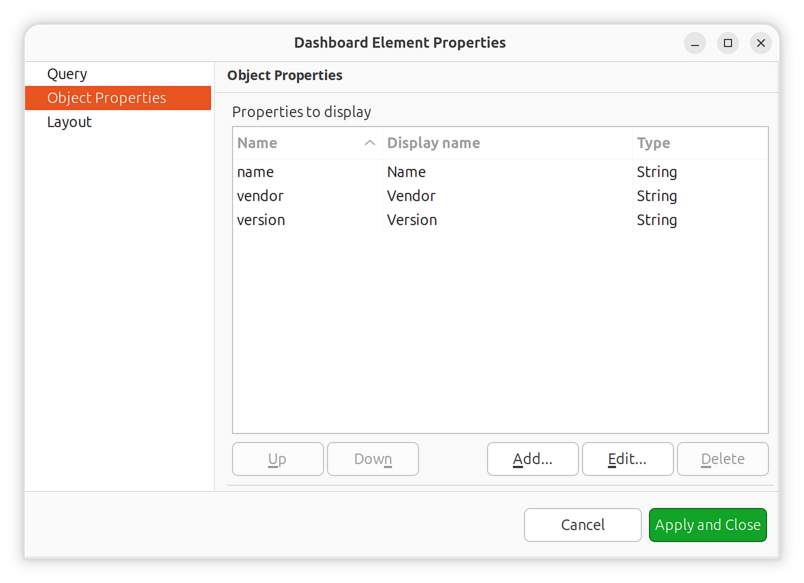804x583 pixels.
Task: Cancel the dialog without saving
Action: coord(582,524)
